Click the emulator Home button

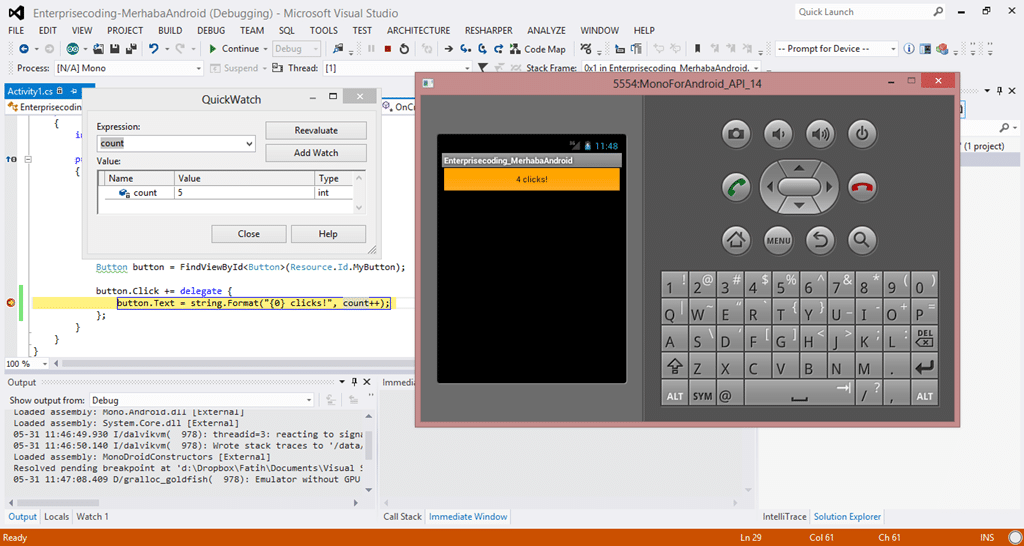736,240
